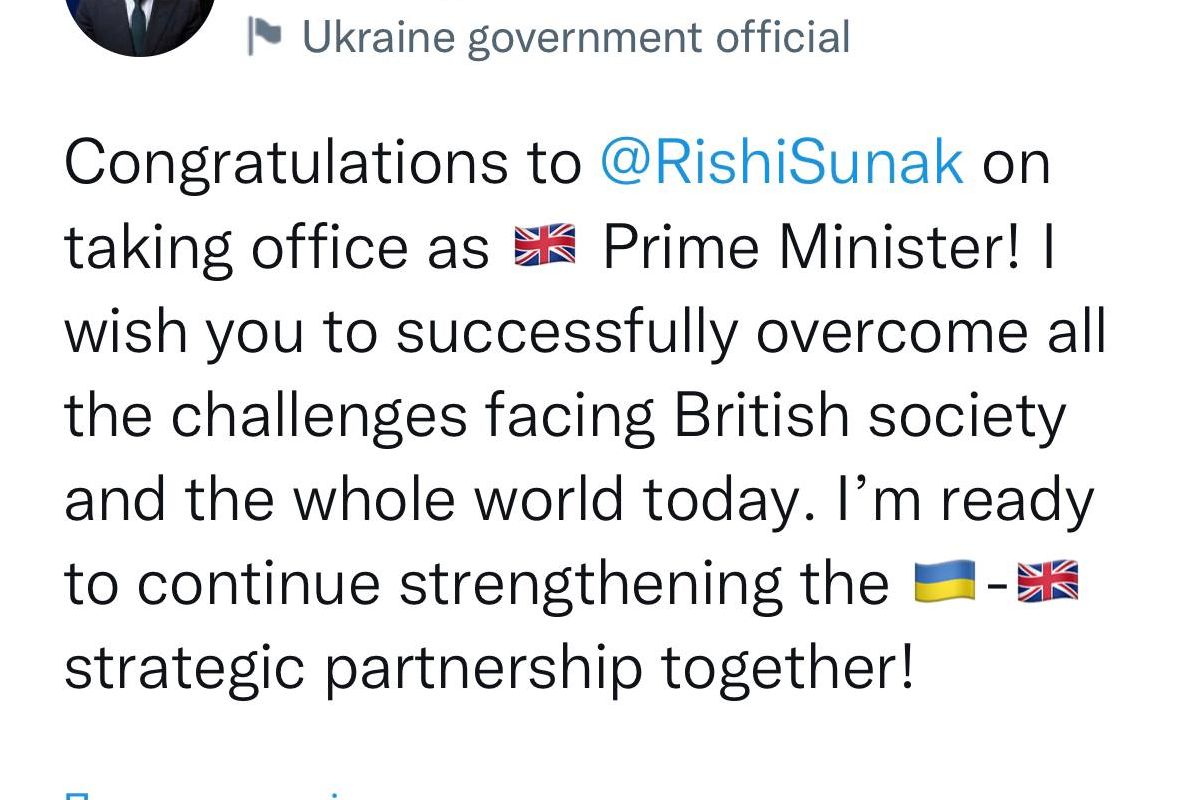Image resolution: width=1200 pixels, height=800 pixels.
Task: Click the words "taking office as"
Action: [277, 247]
